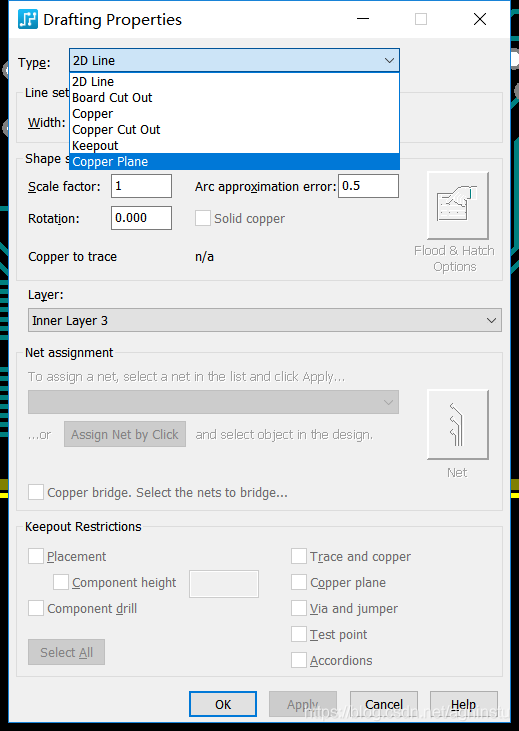Image resolution: width=519 pixels, height=731 pixels.
Task: Choose Board Cut Out in the list
Action: 235,97
